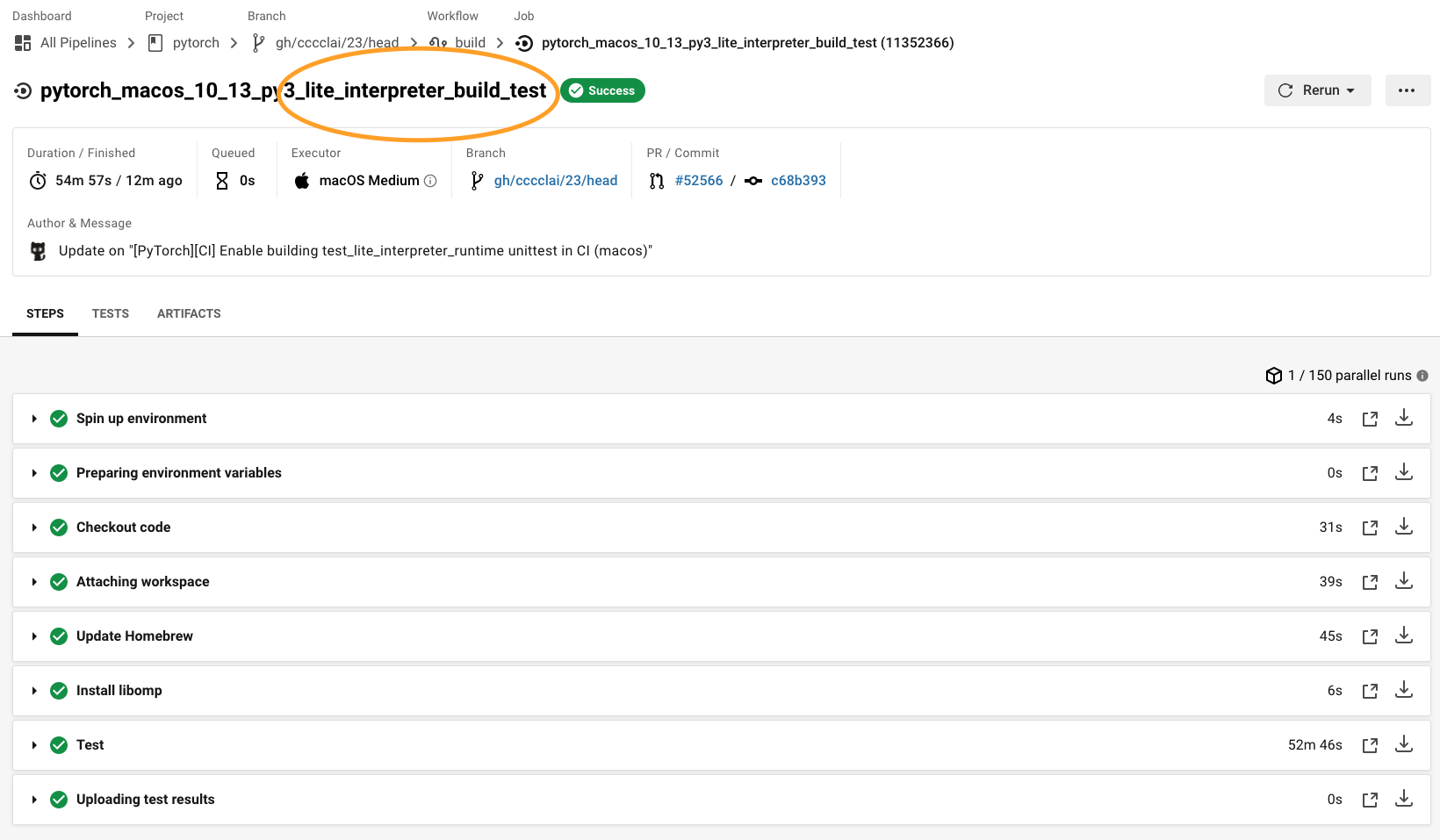Download Update Homebrew step output
The width and height of the screenshot is (1440, 840).
click(1404, 635)
